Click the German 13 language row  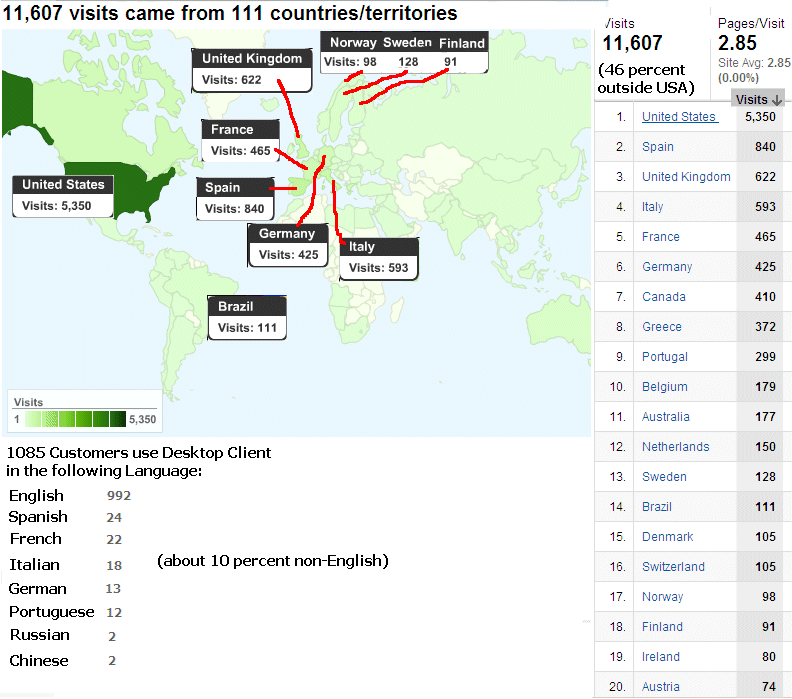click(65, 589)
